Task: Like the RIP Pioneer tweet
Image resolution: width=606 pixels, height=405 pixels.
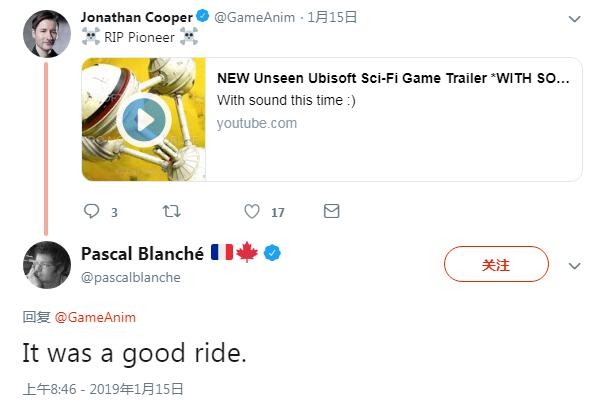Action: [252, 211]
